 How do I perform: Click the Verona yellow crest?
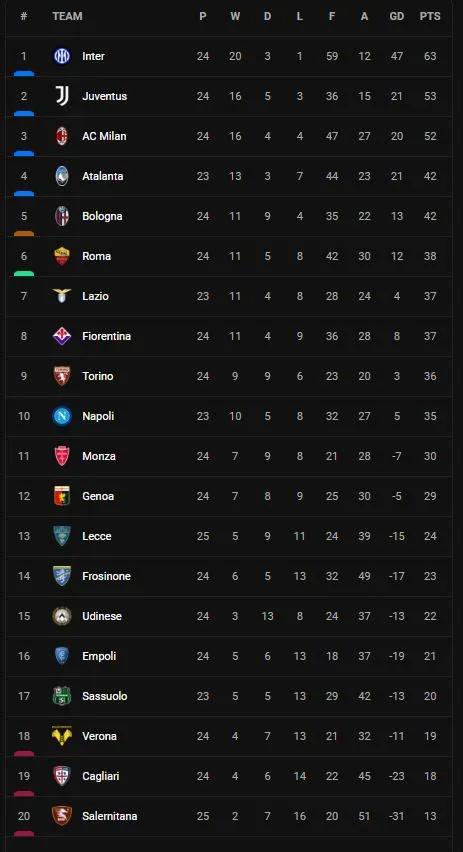(62, 736)
